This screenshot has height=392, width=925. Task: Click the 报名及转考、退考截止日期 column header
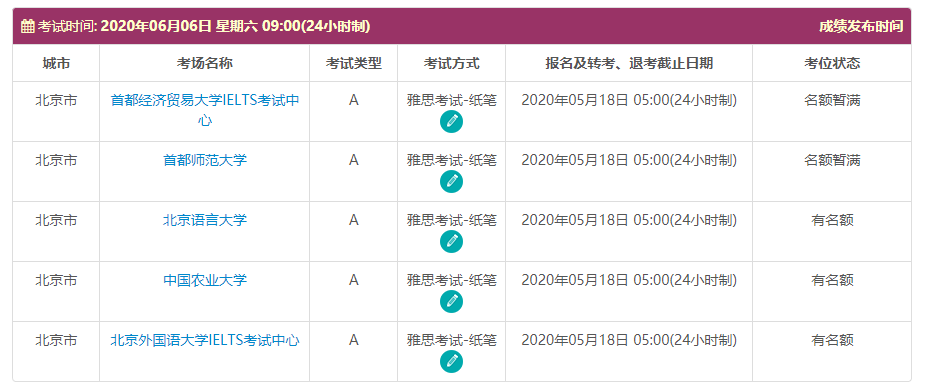pos(629,63)
